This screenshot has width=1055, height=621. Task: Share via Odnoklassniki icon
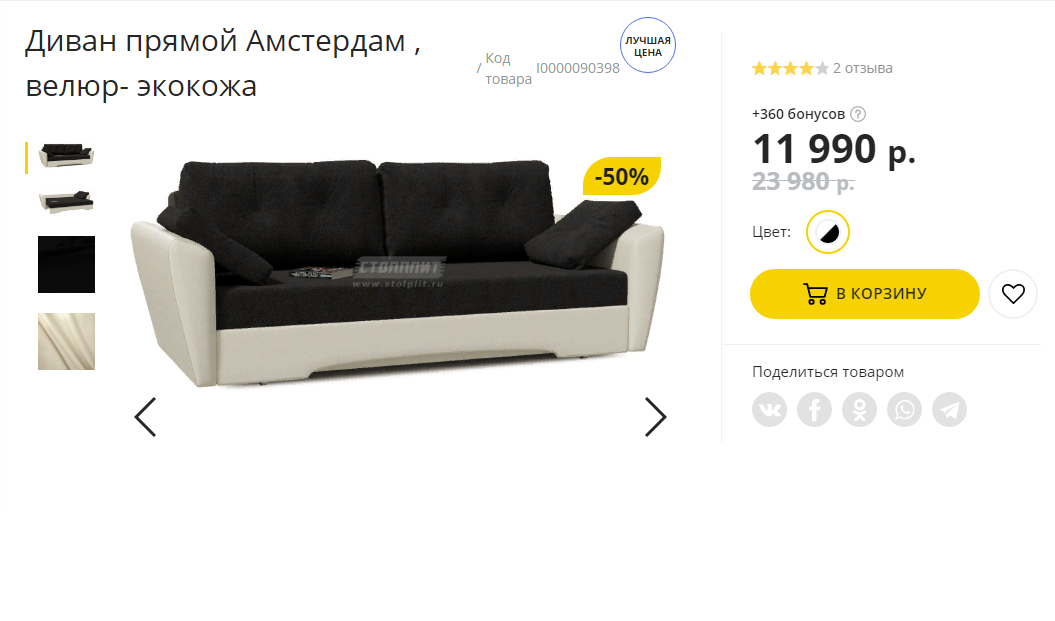859,409
